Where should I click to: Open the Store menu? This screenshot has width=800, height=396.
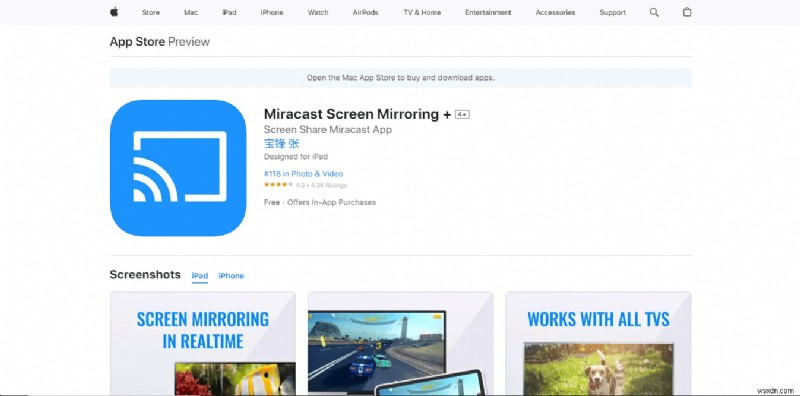coord(151,12)
